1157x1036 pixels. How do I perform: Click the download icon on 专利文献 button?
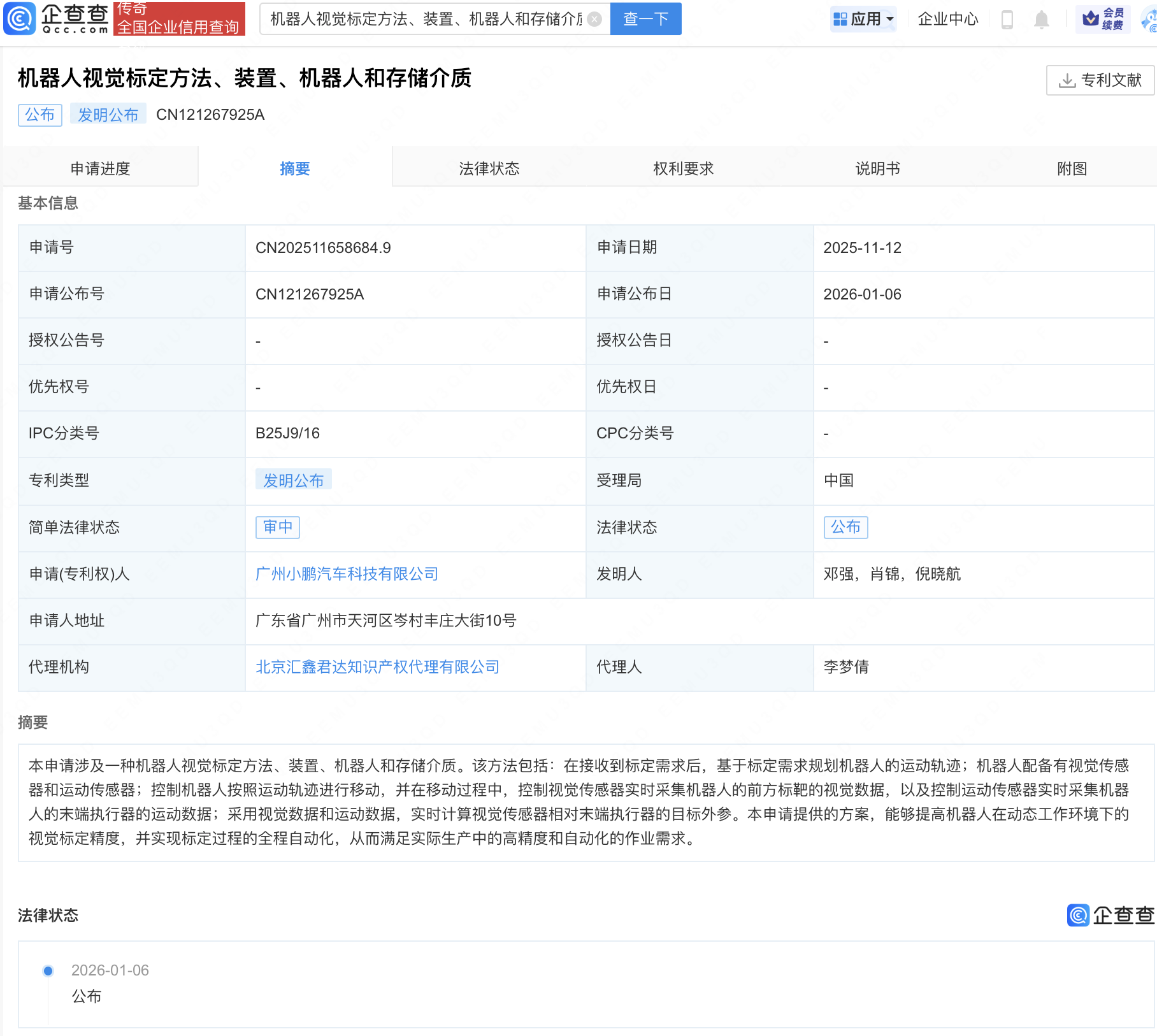(x=1068, y=79)
